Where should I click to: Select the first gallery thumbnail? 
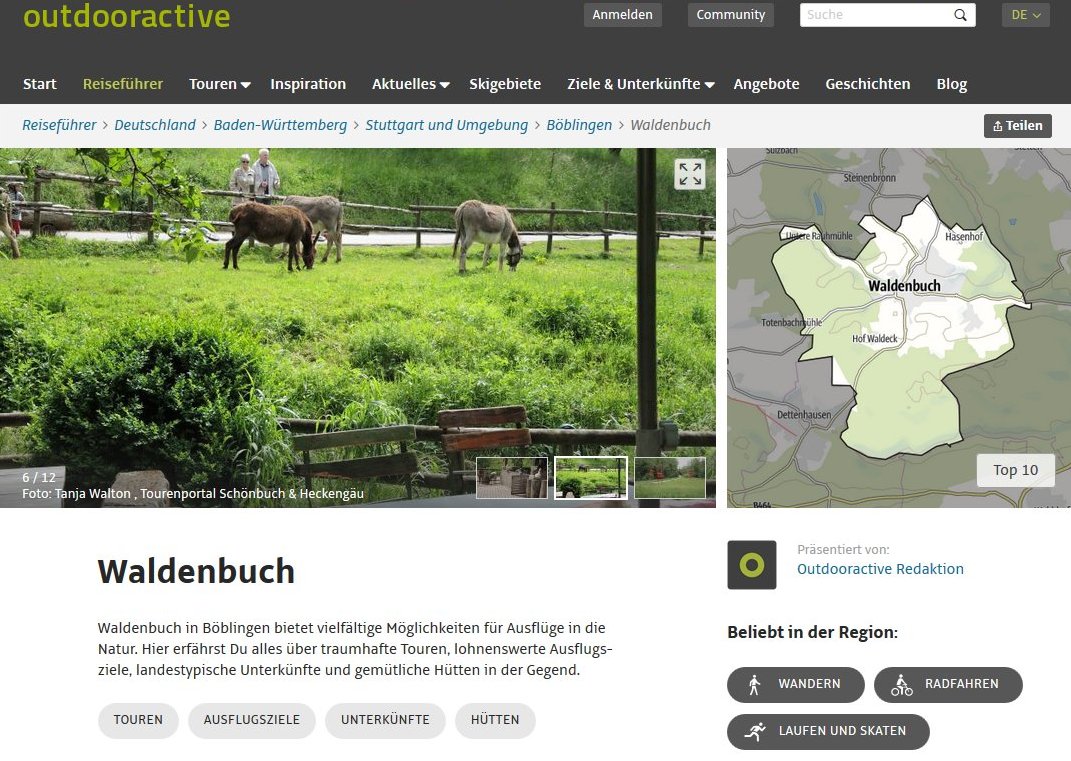tap(511, 478)
